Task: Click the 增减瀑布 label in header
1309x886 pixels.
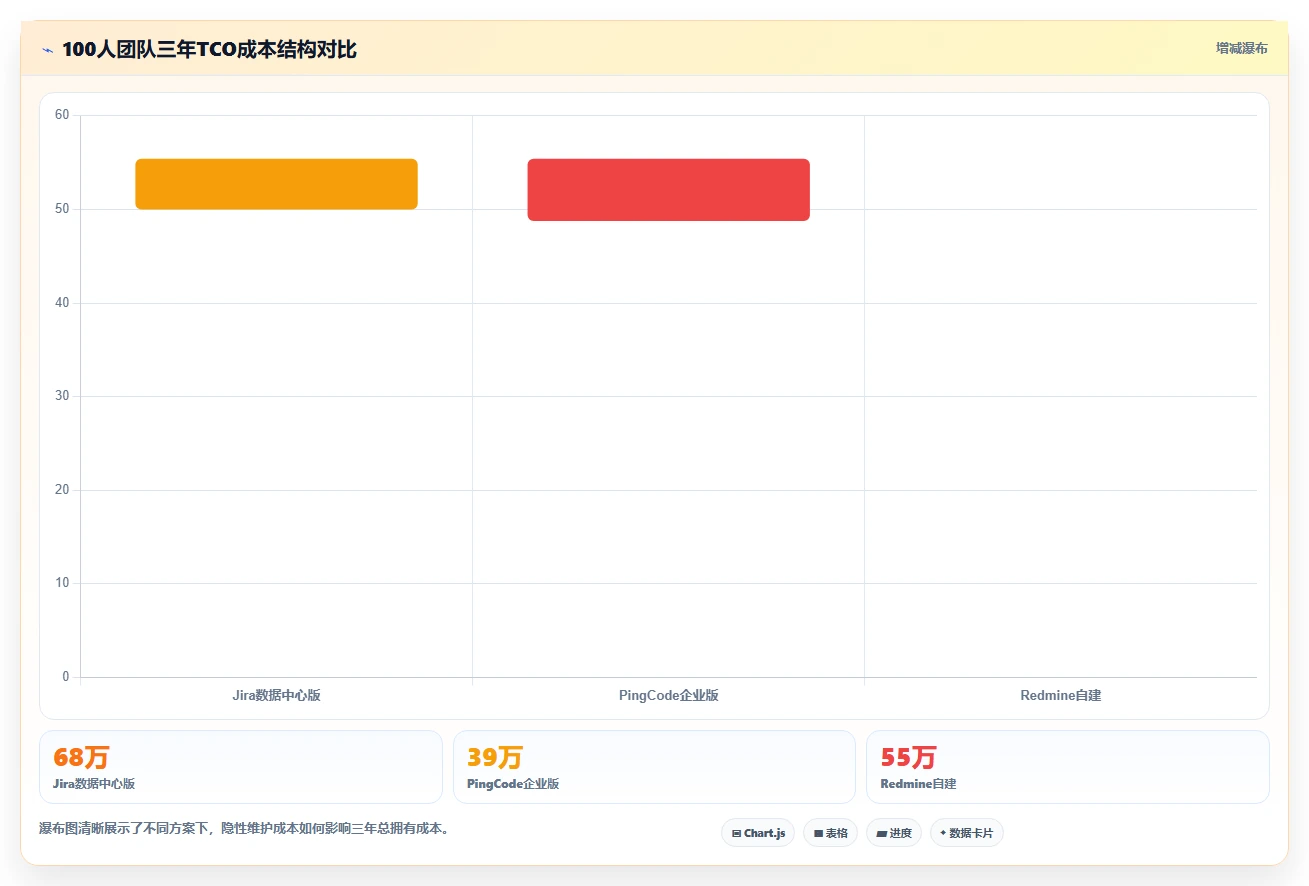Action: tap(1241, 48)
